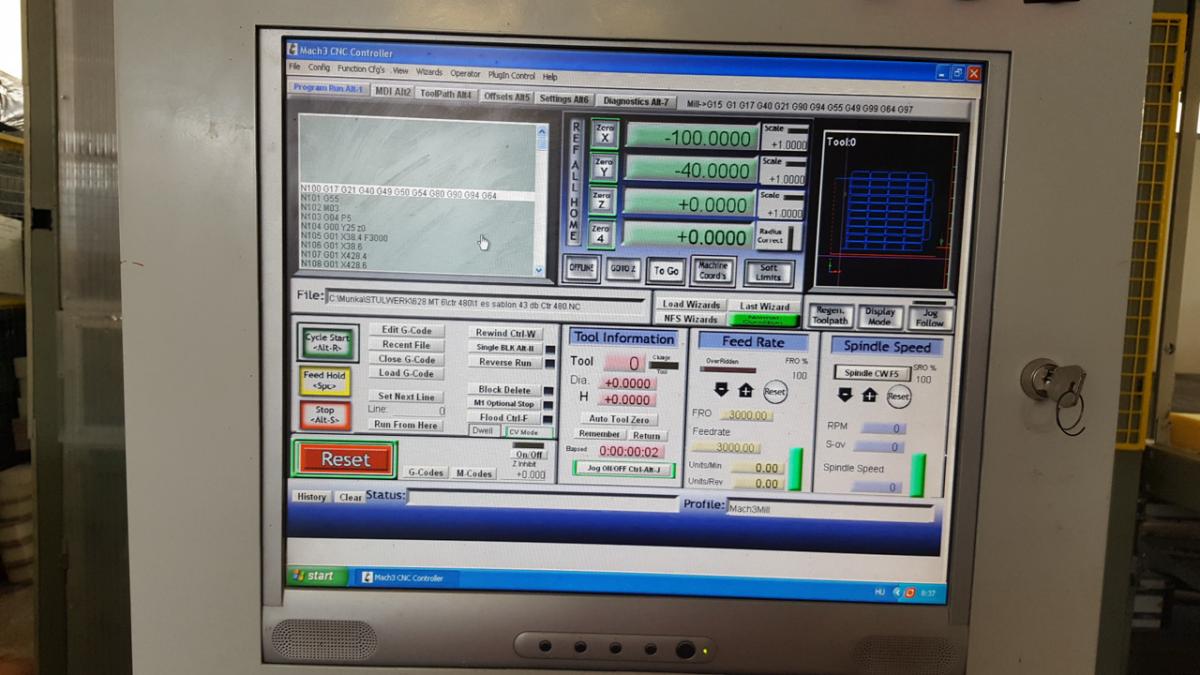Click the Machine Coord's button
Screen dimensions: 1200x675
pyautogui.click(x=713, y=271)
